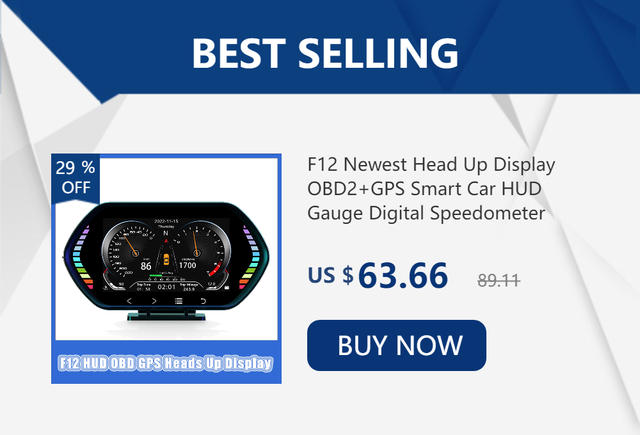
Task: Click the crossed-out 89.11 original price
Action: [x=499, y=280]
